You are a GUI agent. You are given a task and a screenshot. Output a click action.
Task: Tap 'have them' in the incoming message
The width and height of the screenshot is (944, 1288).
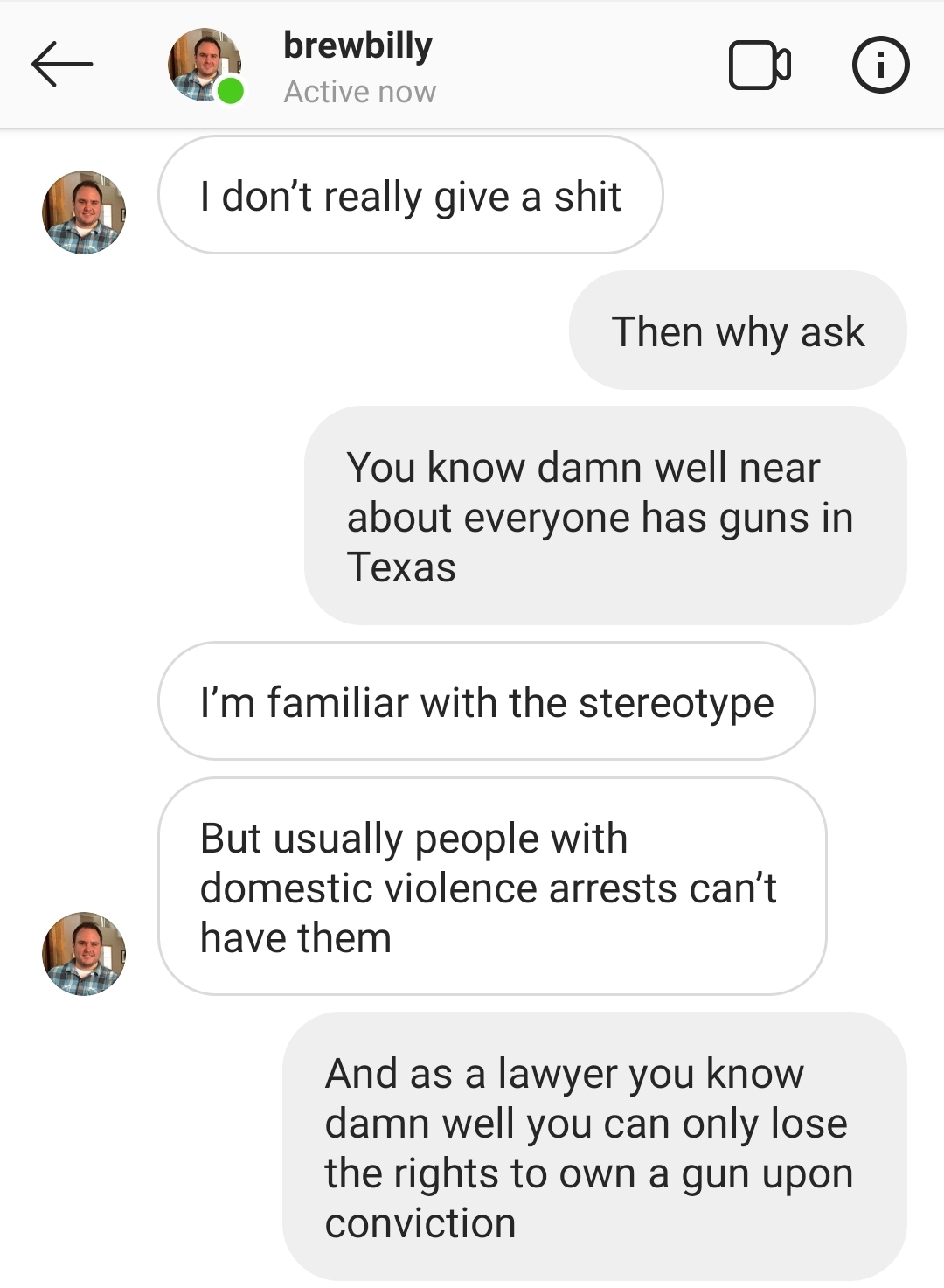[x=295, y=938]
